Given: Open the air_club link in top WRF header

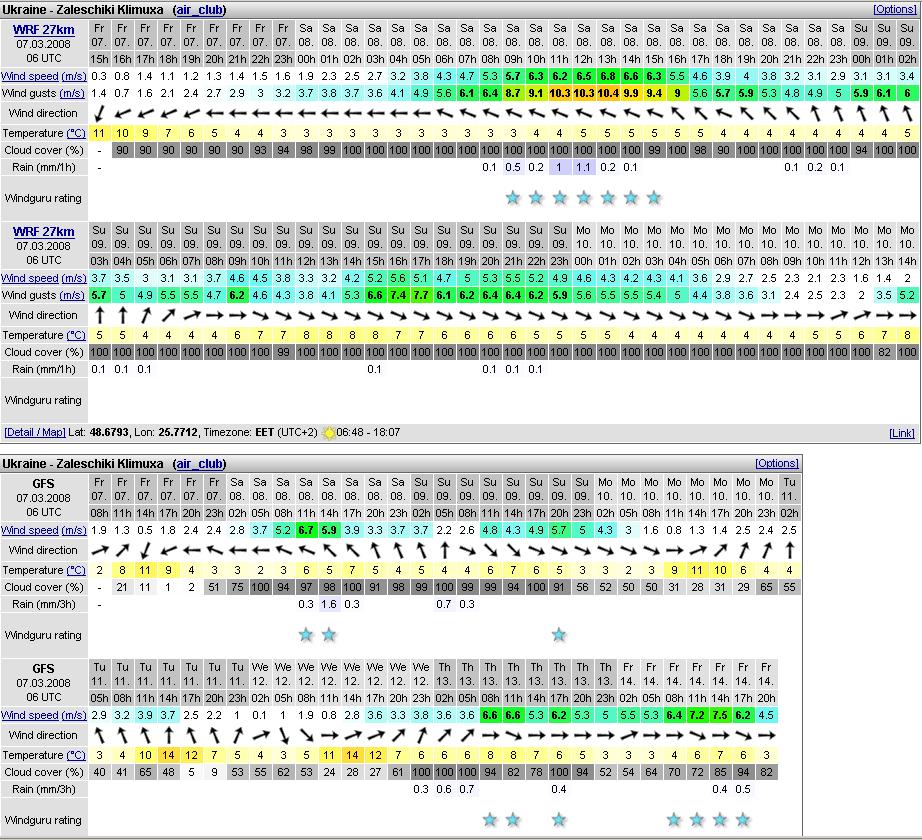Looking at the screenshot, I should (x=200, y=9).
